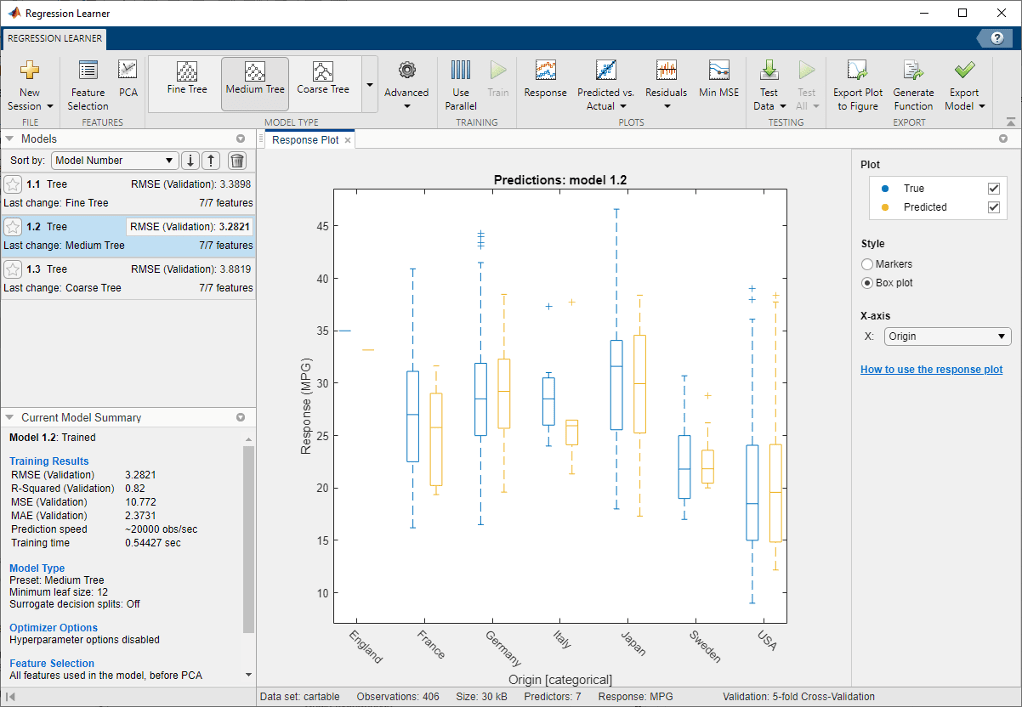Click the Training Results heading
The image size is (1022, 707).
coord(49,461)
